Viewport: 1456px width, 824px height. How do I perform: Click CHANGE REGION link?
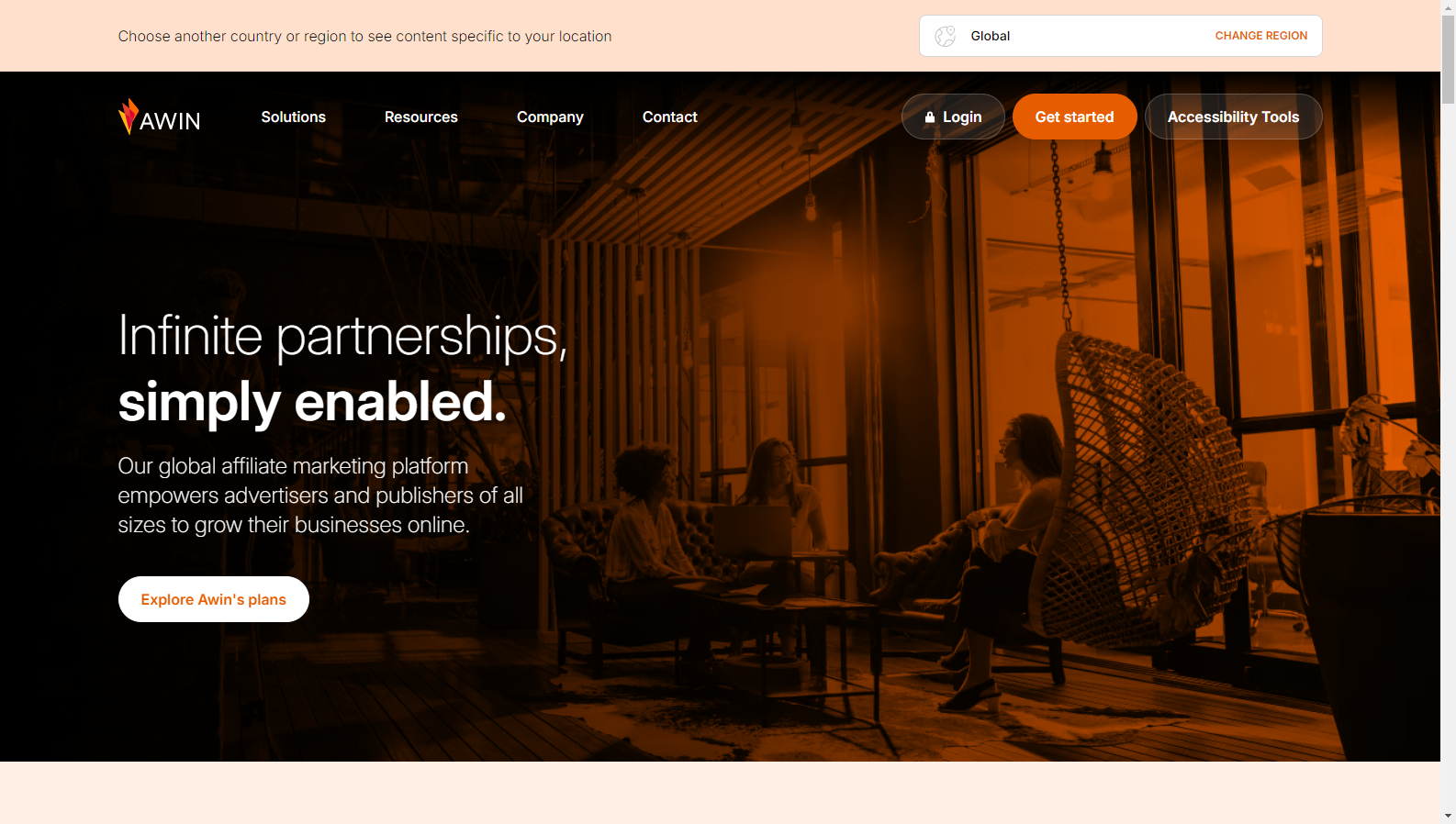point(1260,36)
